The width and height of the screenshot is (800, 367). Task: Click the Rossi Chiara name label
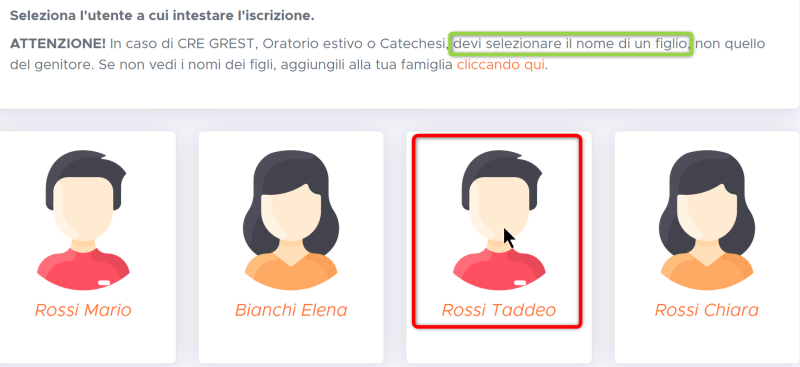pos(707,310)
